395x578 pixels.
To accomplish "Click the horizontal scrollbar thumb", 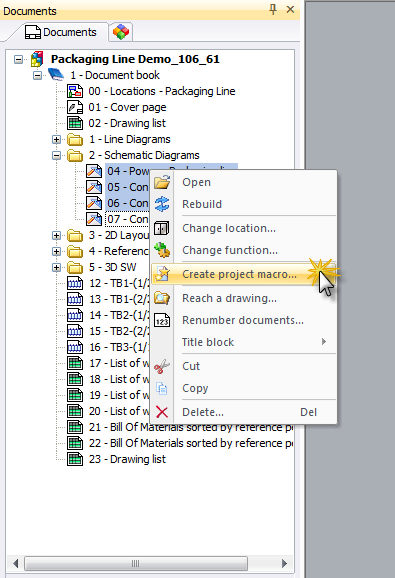I will point(136,563).
